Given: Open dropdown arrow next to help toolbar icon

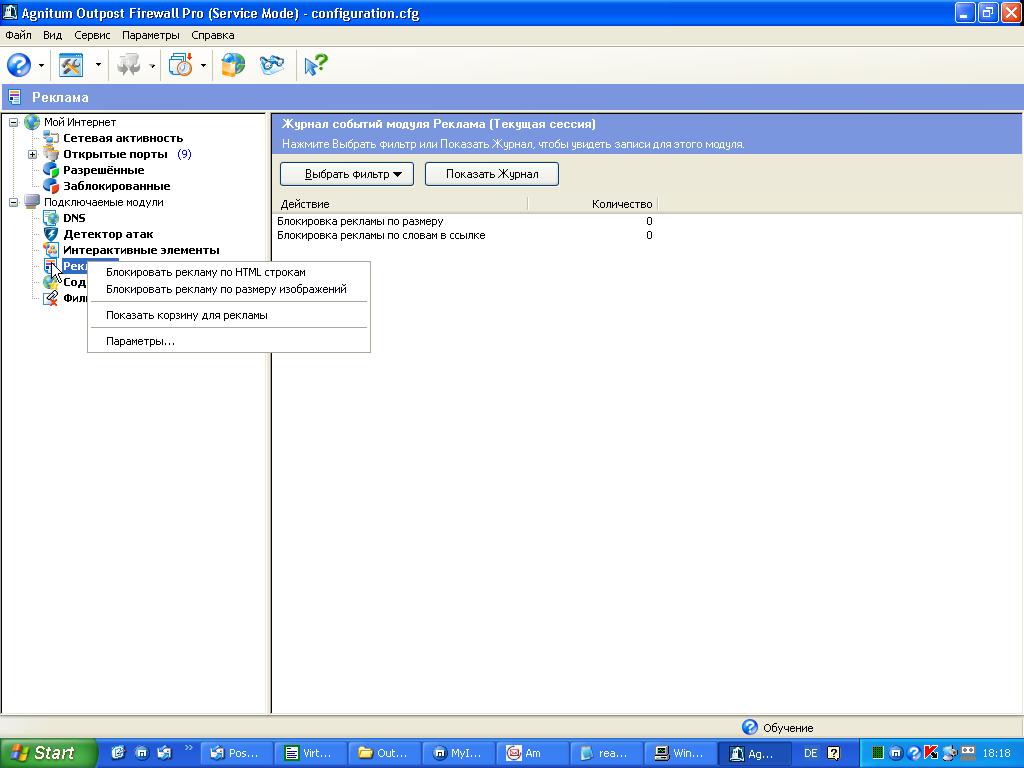Looking at the screenshot, I should (41, 65).
